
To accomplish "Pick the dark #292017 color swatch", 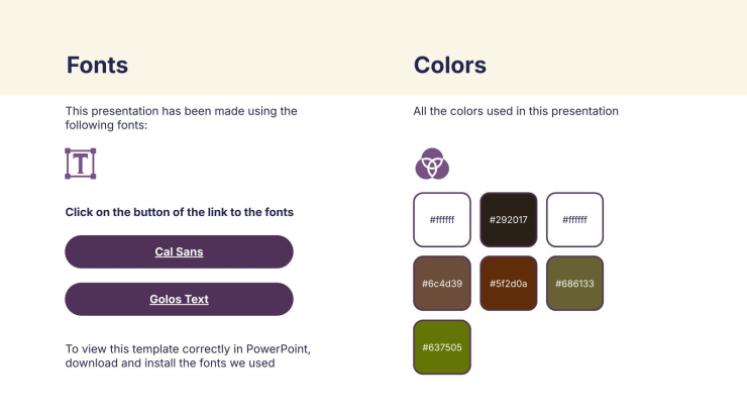I will tap(508, 219).
